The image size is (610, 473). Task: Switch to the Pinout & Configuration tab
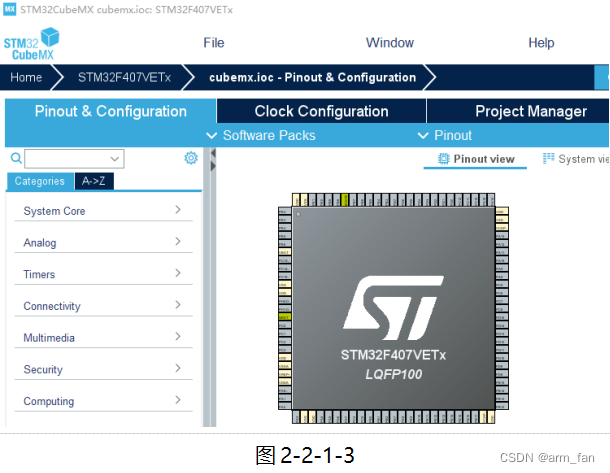(x=111, y=111)
